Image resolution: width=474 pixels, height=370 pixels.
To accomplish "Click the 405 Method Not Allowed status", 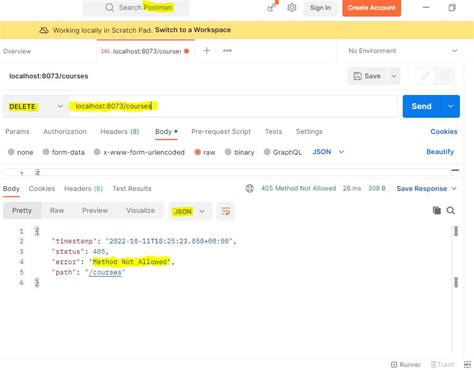I will 298,188.
